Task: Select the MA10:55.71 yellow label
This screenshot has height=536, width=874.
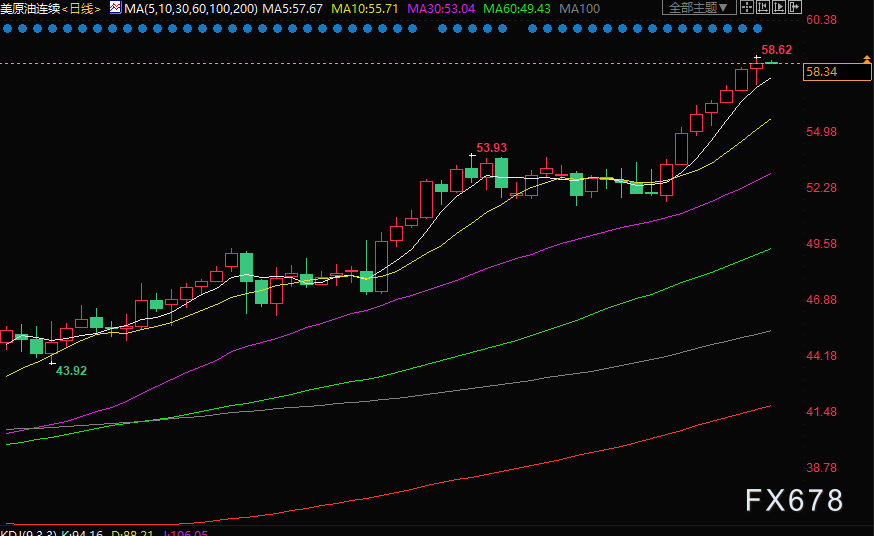Action: point(365,9)
